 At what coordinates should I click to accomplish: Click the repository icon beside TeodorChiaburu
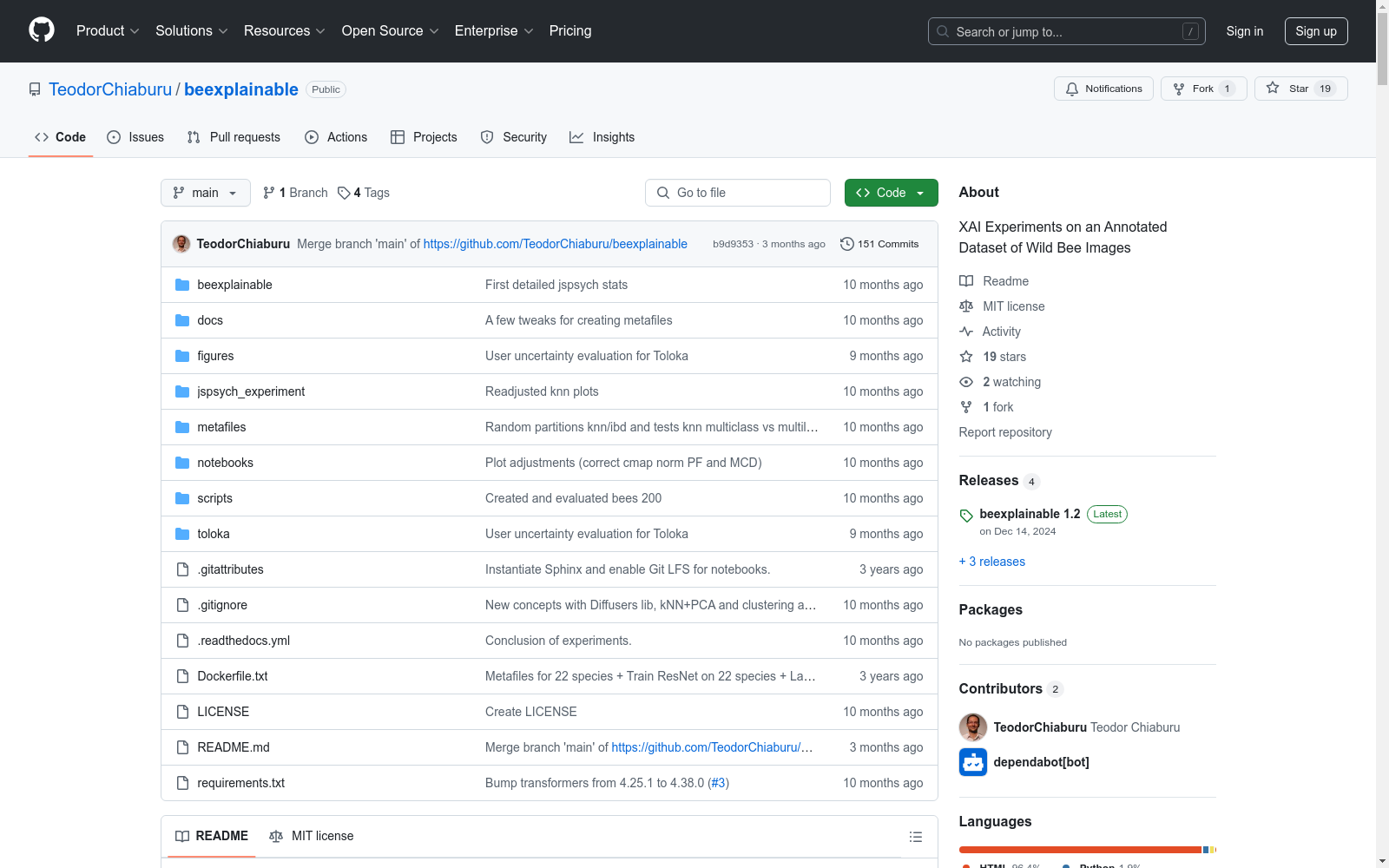pyautogui.click(x=35, y=89)
